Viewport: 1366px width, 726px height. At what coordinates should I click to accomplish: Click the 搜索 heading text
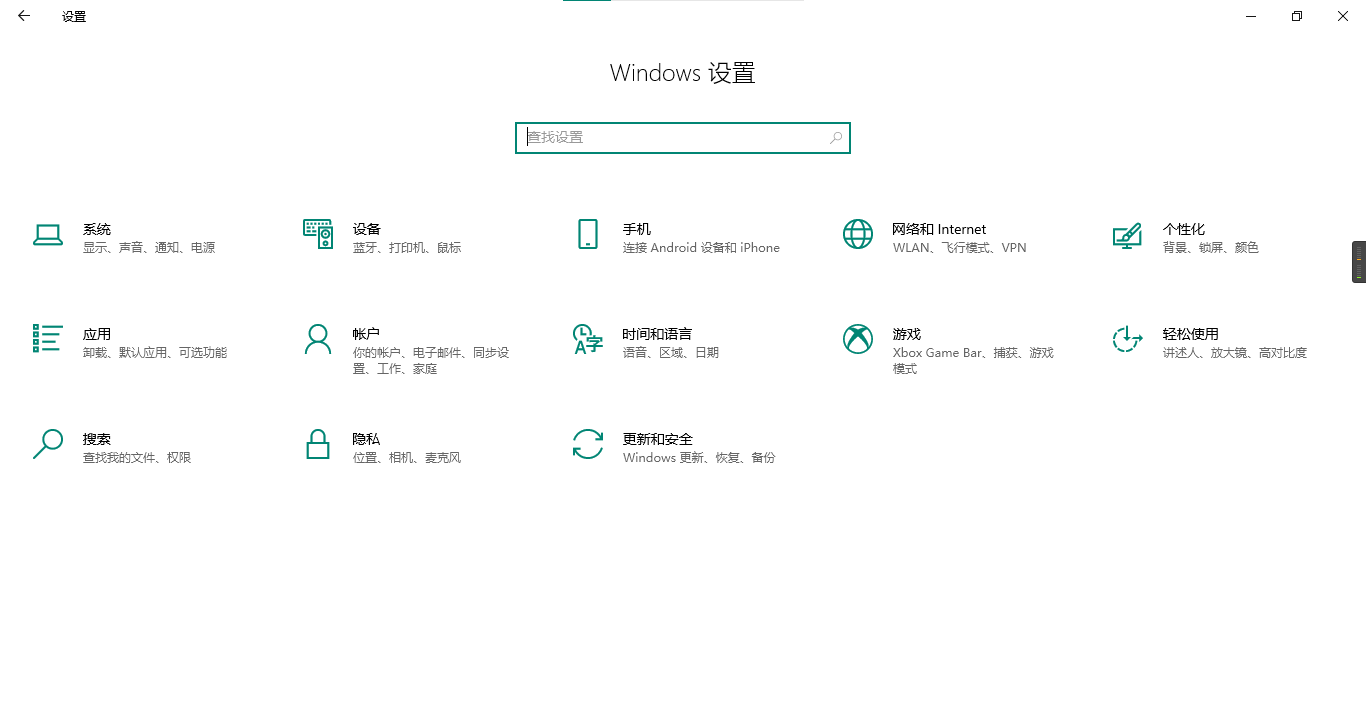(x=97, y=439)
